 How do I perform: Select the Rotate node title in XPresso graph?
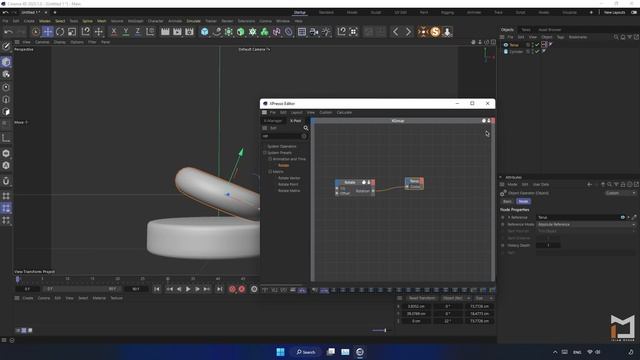tap(349, 182)
